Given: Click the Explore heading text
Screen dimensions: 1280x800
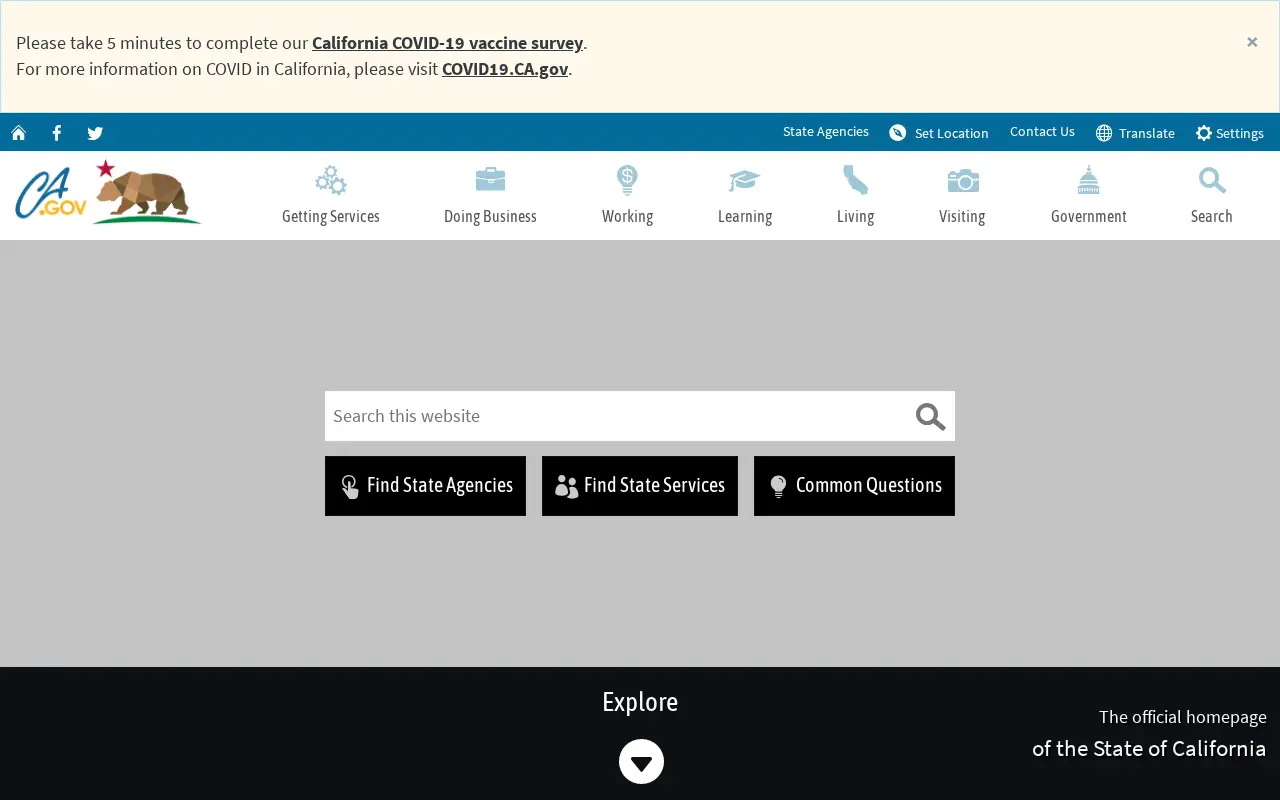Looking at the screenshot, I should click(x=640, y=702).
